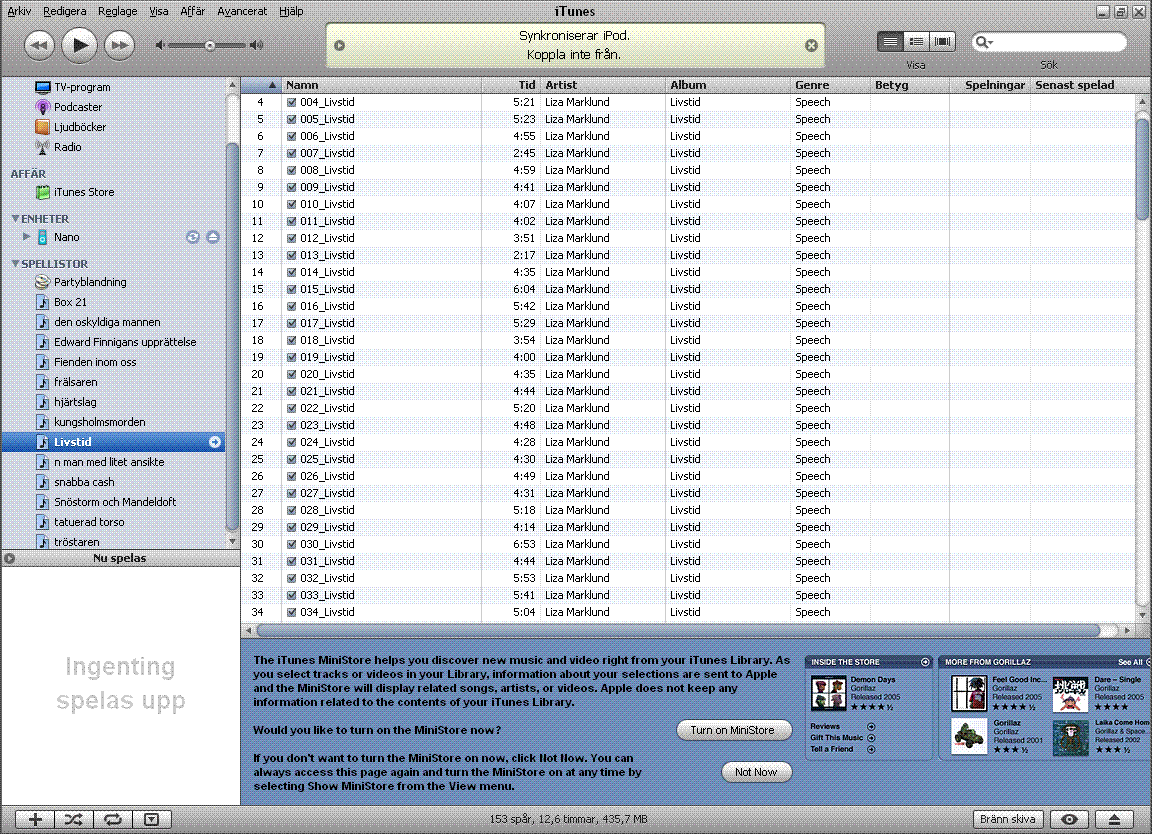Select Partyblandning playlist
Screen dimensions: 1152x834
90,282
